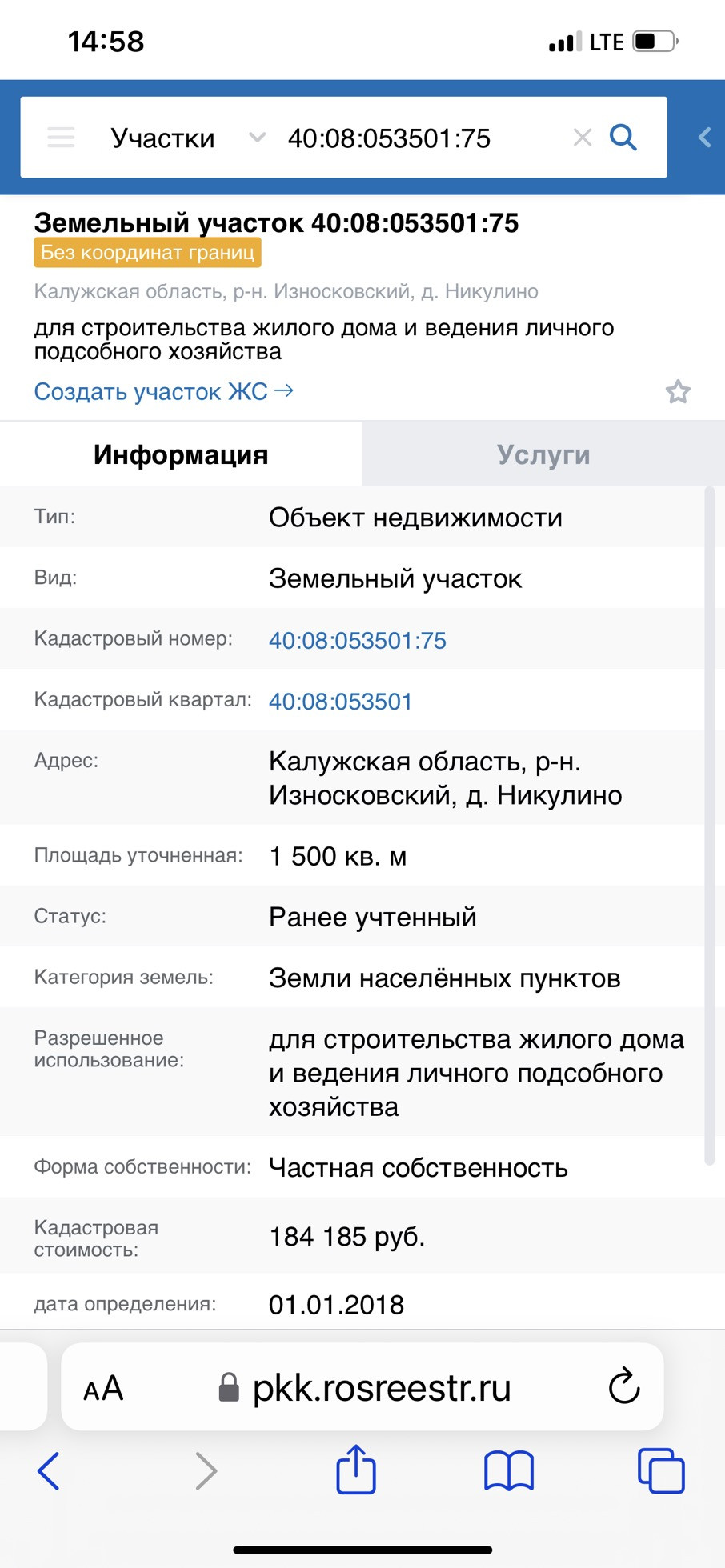Select the Информация tab

pyautogui.click(x=181, y=454)
